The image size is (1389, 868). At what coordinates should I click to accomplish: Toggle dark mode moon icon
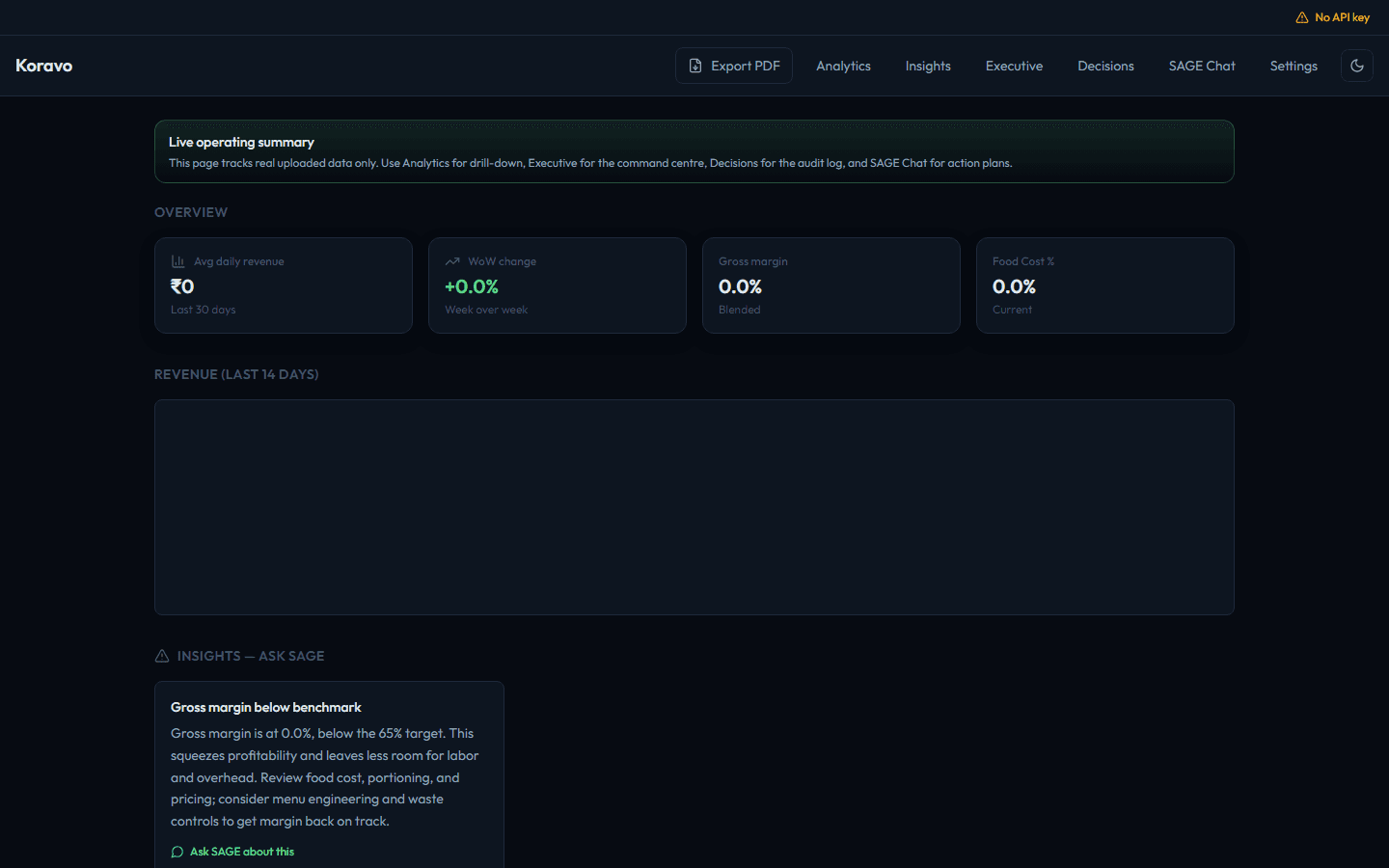[1357, 66]
